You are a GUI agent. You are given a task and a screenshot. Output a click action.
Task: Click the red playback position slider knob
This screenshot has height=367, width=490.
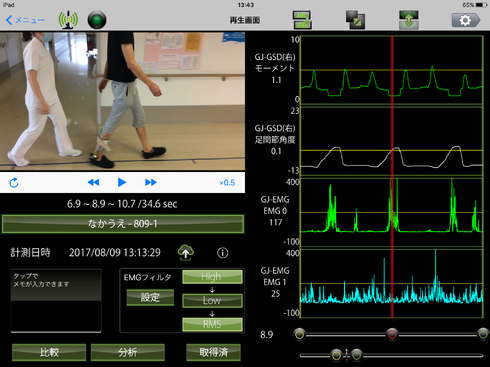392,334
